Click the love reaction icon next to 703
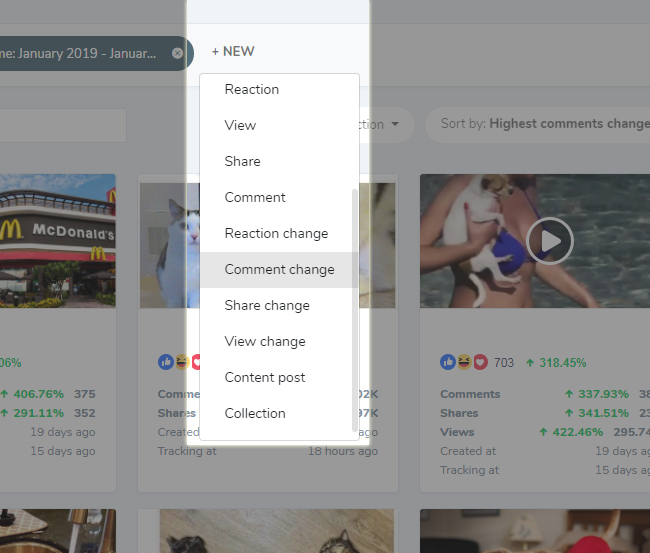Viewport: 650px width, 553px height. (x=480, y=362)
